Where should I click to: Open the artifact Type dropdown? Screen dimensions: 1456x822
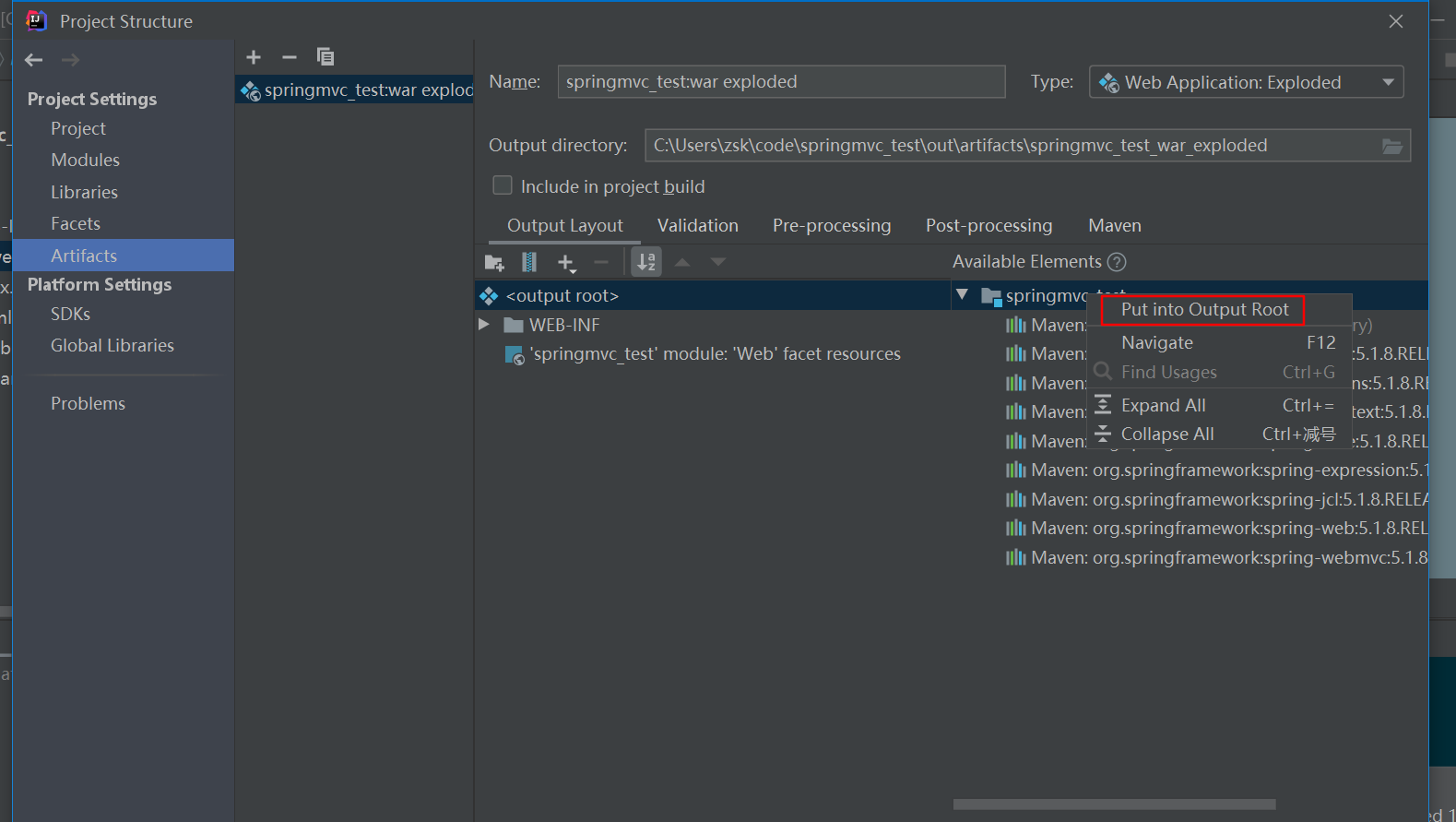point(1247,82)
